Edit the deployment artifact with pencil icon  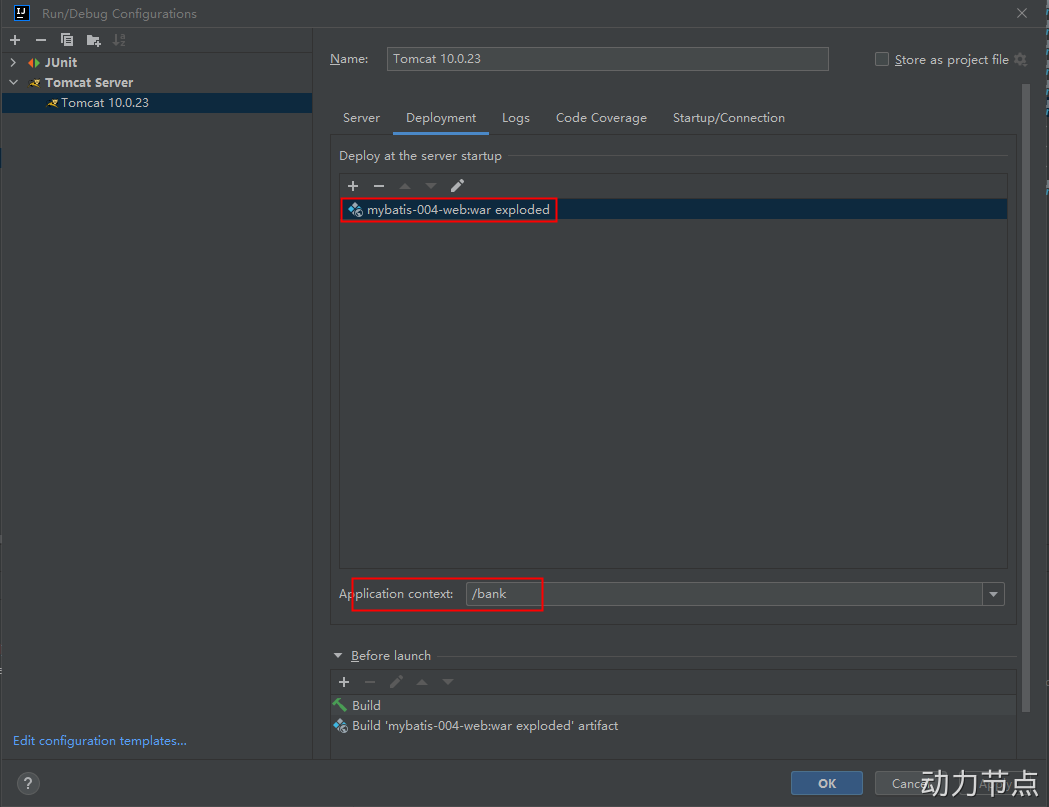click(x=457, y=186)
